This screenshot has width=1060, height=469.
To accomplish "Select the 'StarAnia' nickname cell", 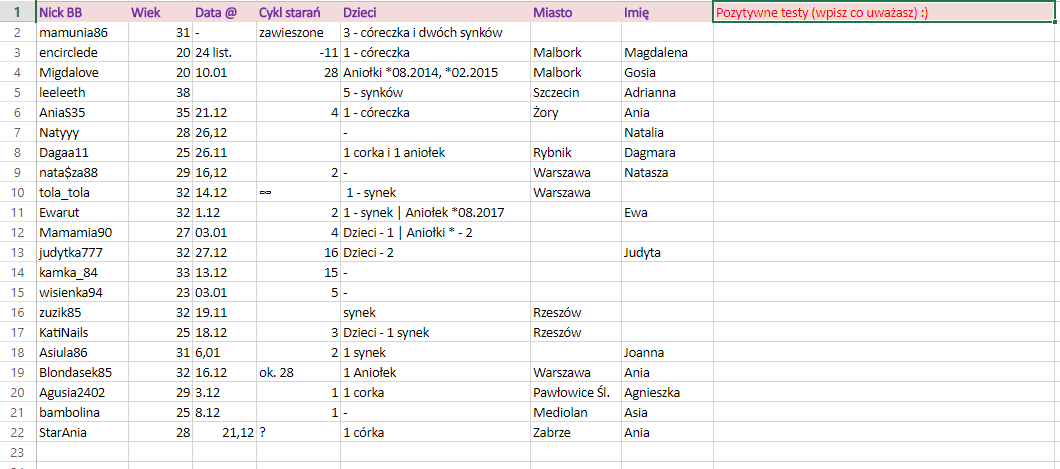I will (82, 432).
